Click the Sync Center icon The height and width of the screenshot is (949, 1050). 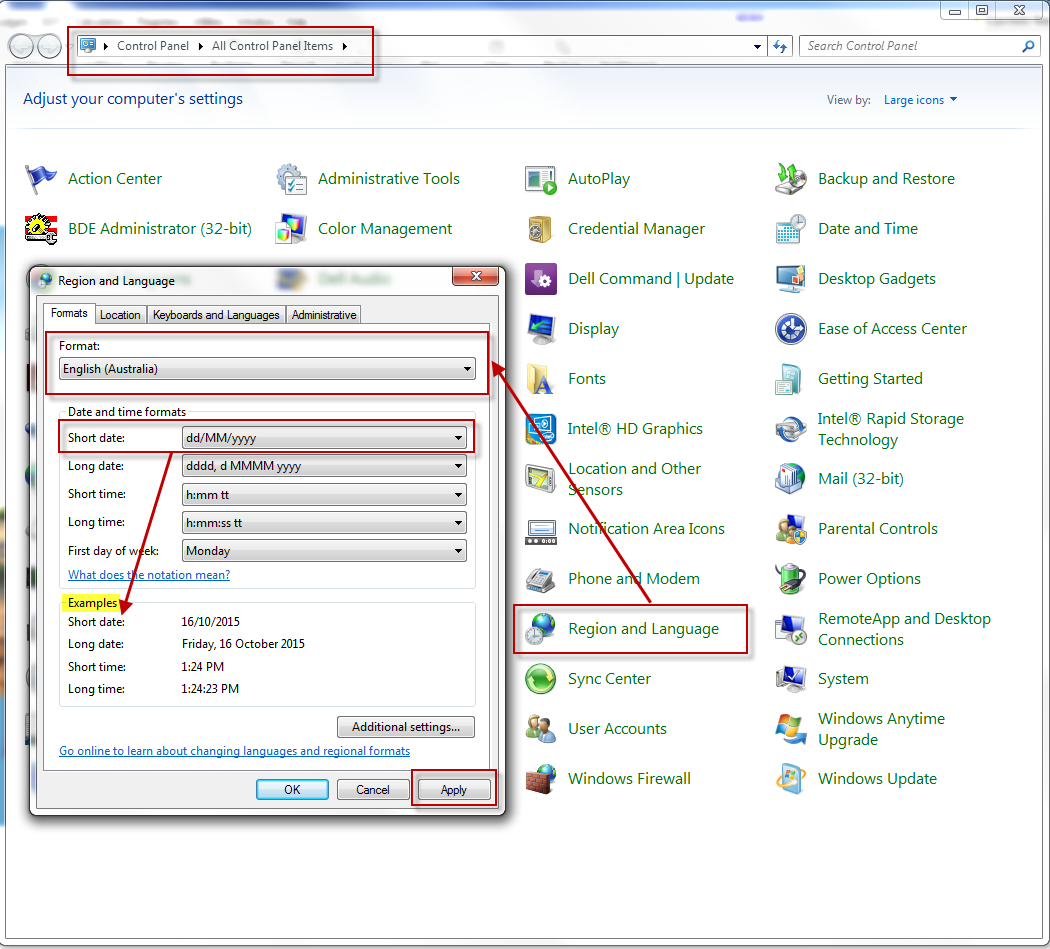[541, 679]
